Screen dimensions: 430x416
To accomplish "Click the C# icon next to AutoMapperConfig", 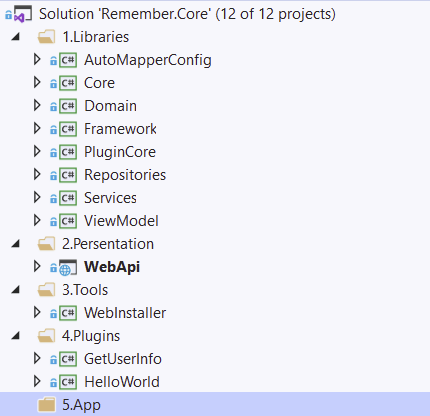I will [68, 60].
